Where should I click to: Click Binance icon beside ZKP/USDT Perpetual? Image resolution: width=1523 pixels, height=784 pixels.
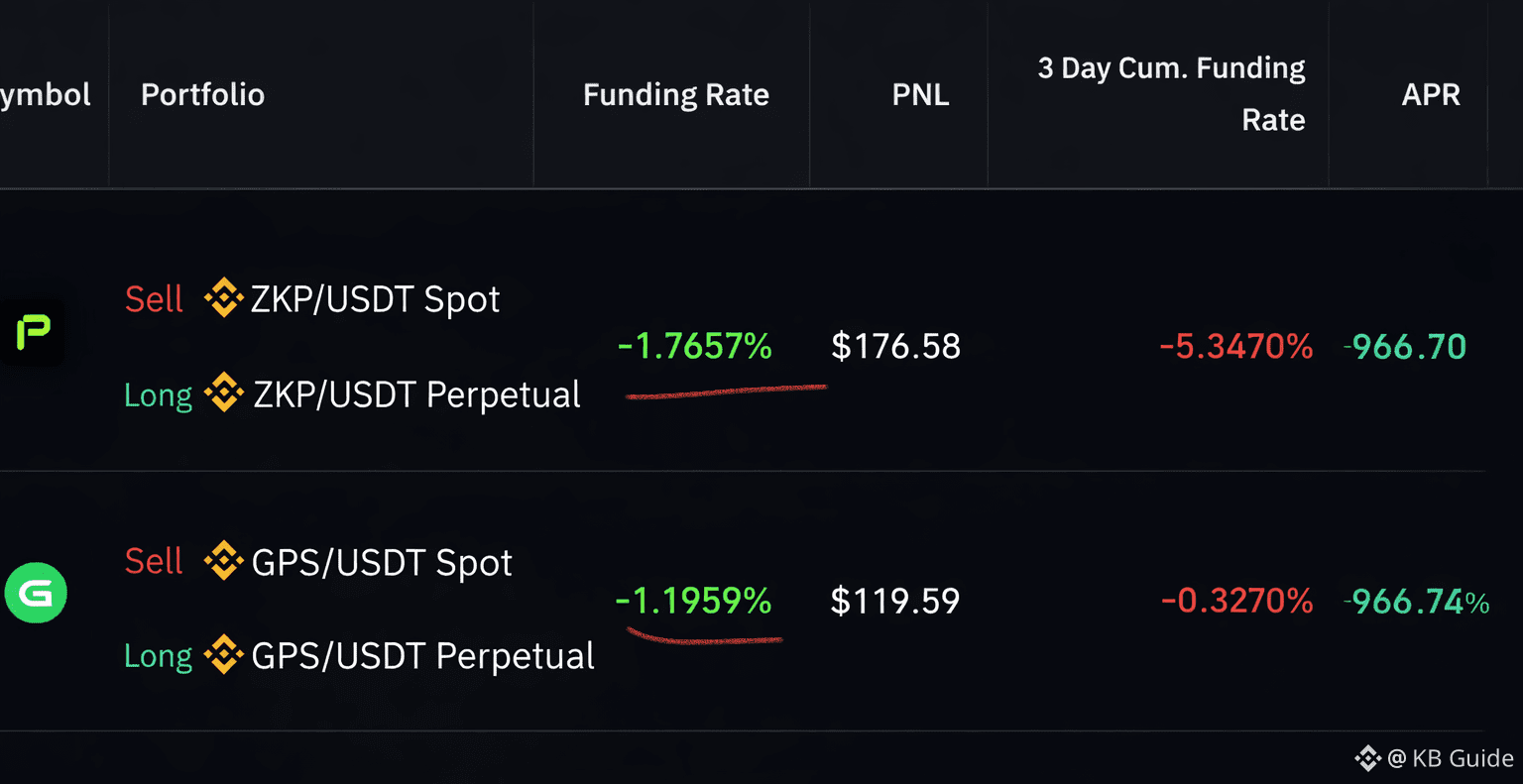tap(223, 393)
